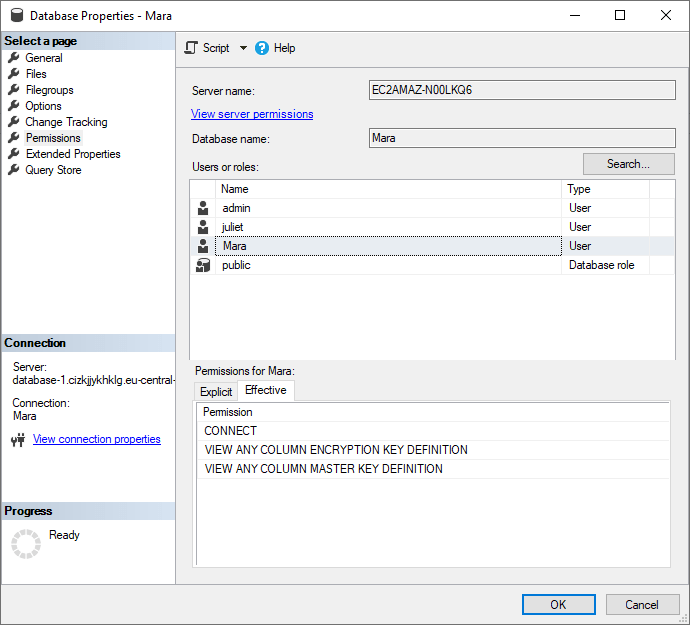This screenshot has height=625, width=690.
Task: Select the Mara user row
Action: (432, 246)
